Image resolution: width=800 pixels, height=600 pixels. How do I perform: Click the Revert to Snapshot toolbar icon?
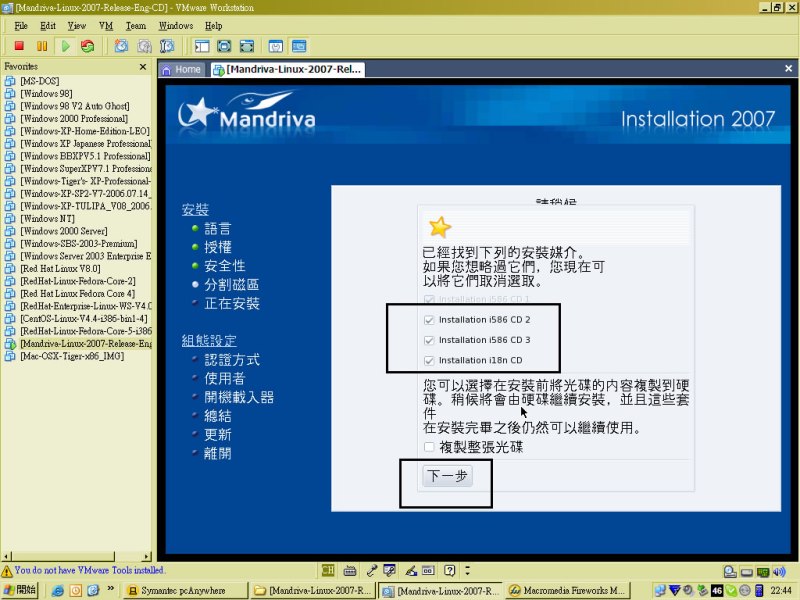(x=144, y=46)
